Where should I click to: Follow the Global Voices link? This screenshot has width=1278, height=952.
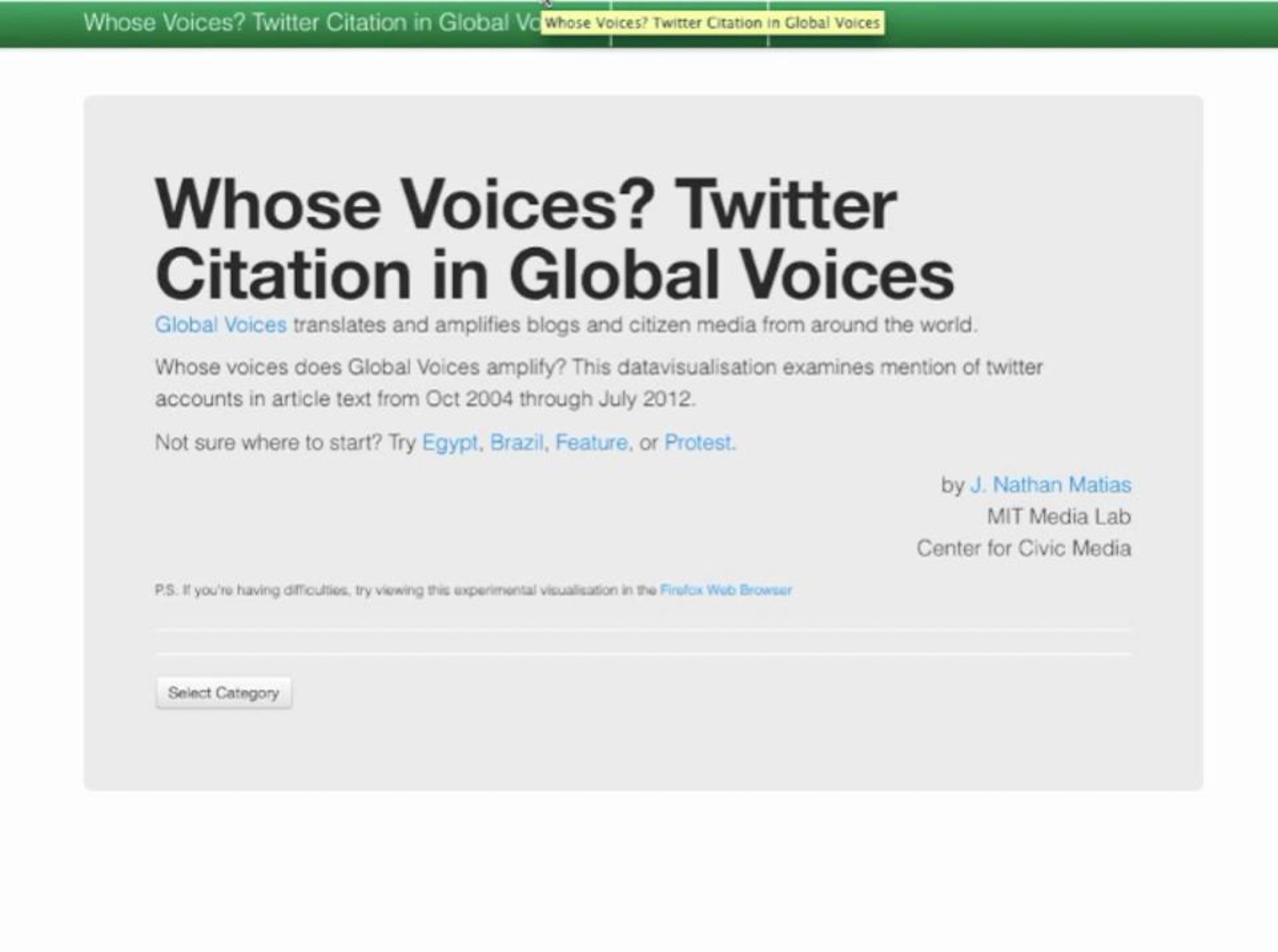pos(220,325)
